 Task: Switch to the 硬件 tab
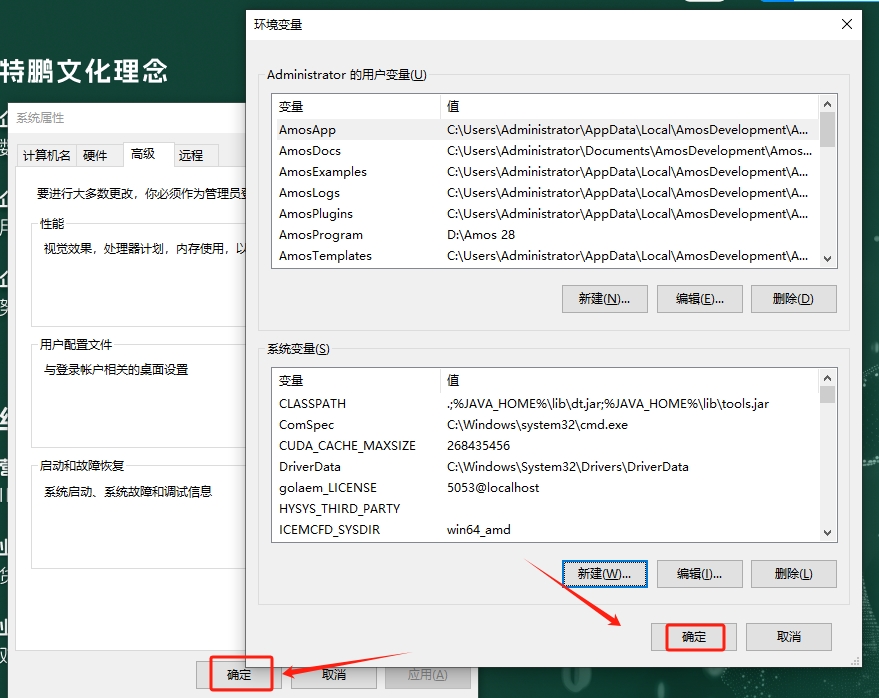[95, 155]
